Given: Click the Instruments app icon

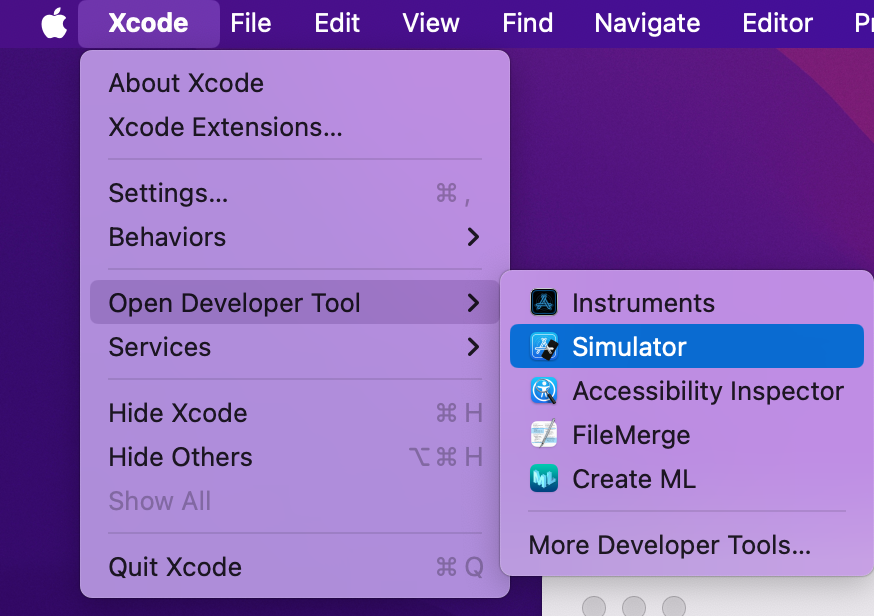Looking at the screenshot, I should (543, 303).
